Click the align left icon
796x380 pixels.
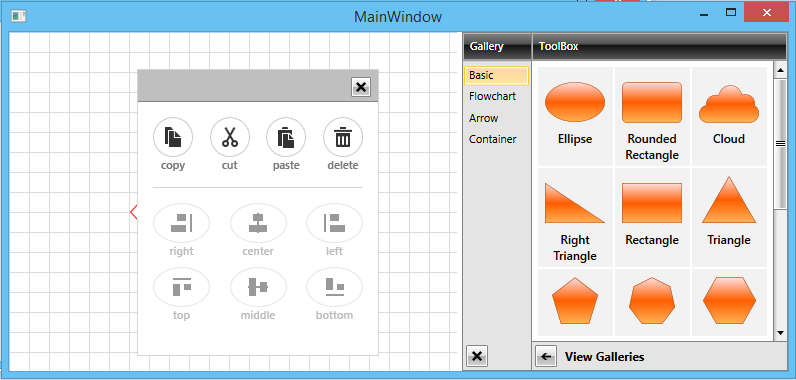[x=335, y=223]
